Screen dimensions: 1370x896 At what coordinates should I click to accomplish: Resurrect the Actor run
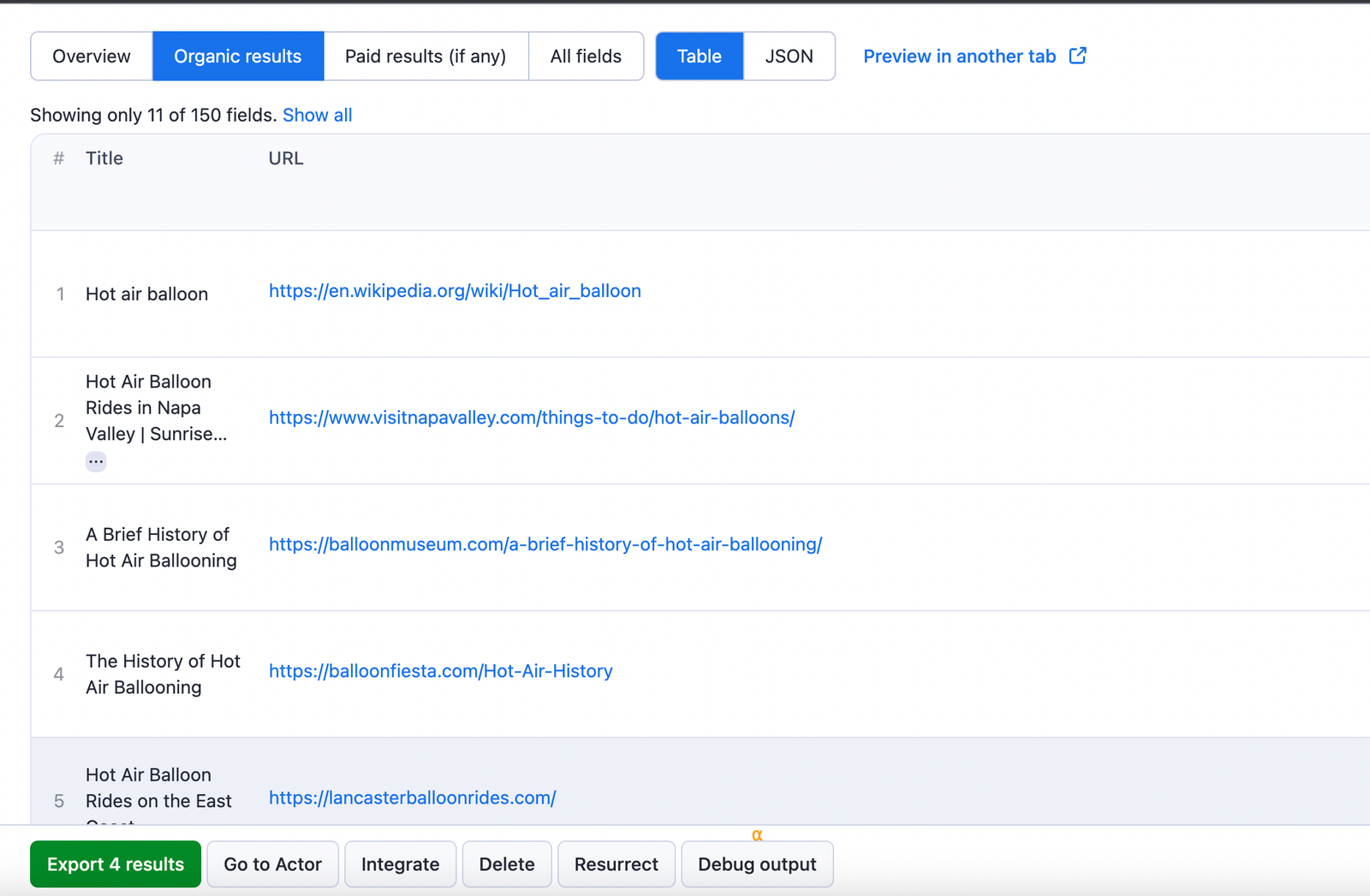click(x=616, y=863)
